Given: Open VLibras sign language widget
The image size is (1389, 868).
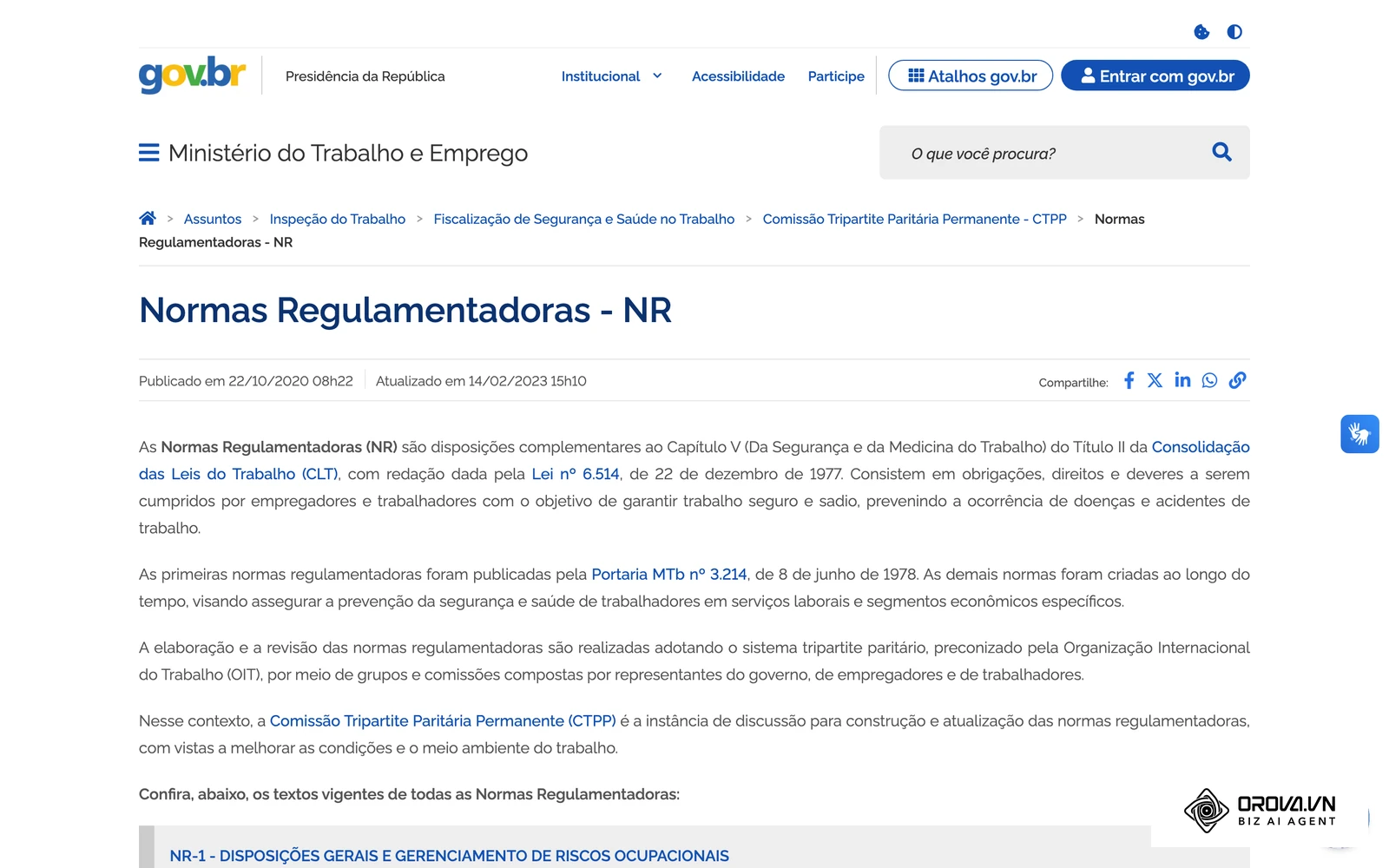Looking at the screenshot, I should (x=1359, y=434).
